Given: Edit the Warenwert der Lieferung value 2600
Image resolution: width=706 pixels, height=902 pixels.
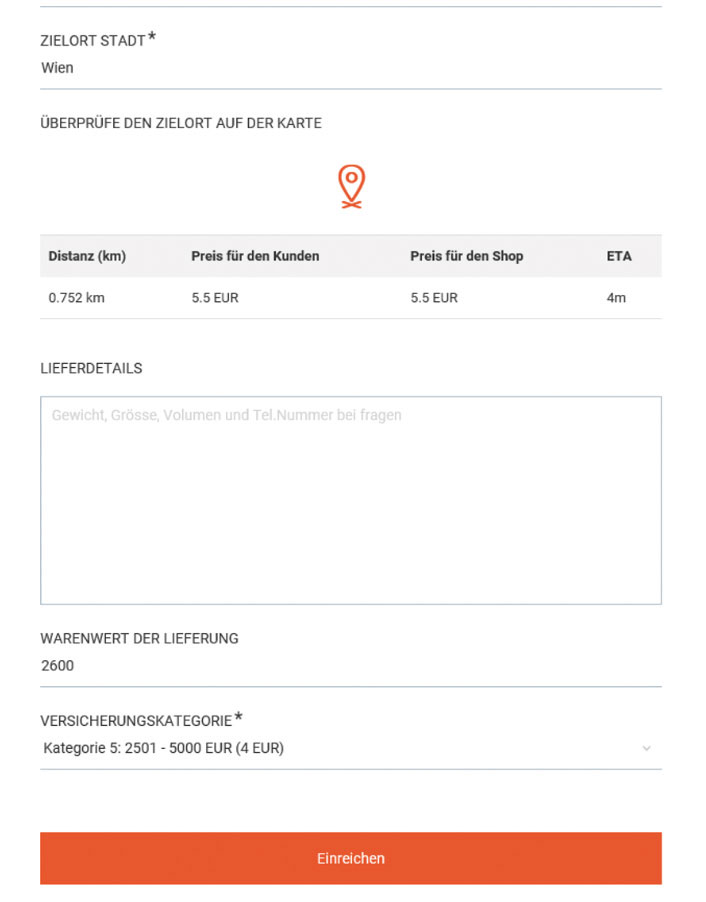Looking at the screenshot, I should click(351, 666).
